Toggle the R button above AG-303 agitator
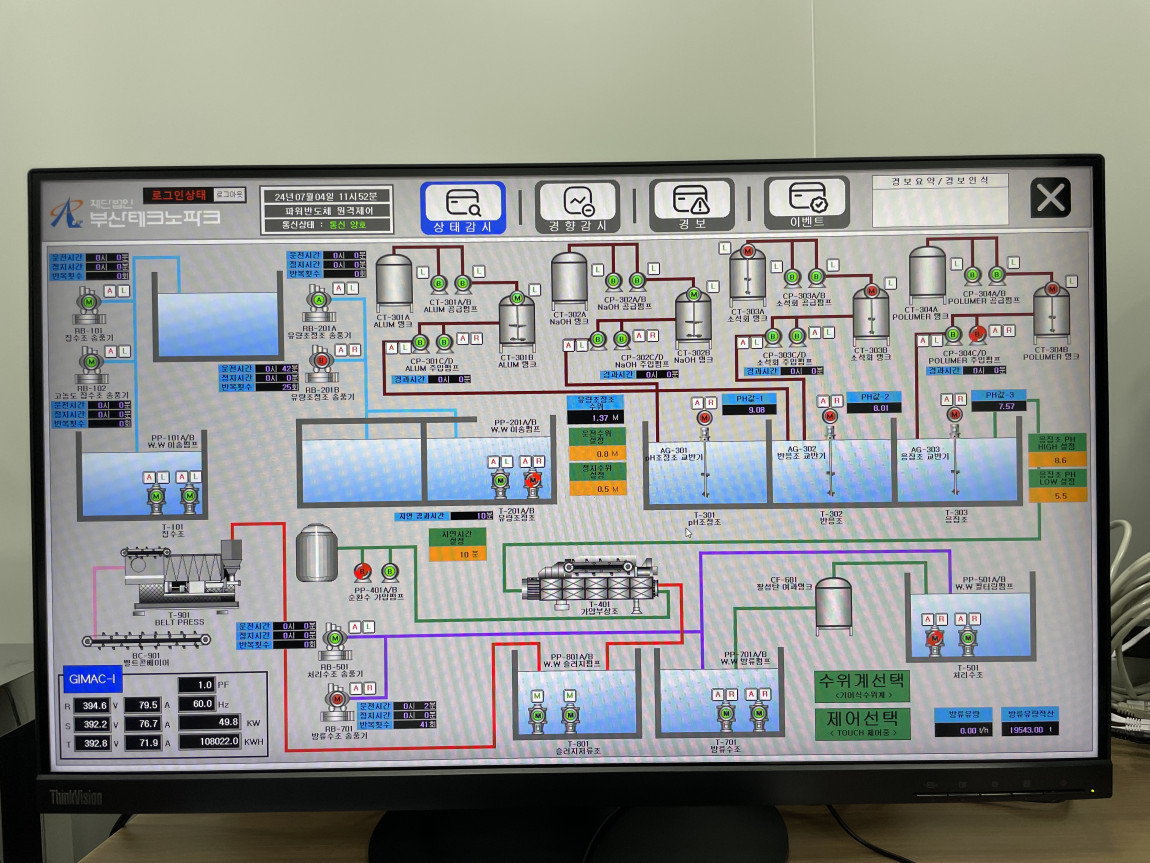Image resolution: width=1150 pixels, height=863 pixels. [960, 399]
